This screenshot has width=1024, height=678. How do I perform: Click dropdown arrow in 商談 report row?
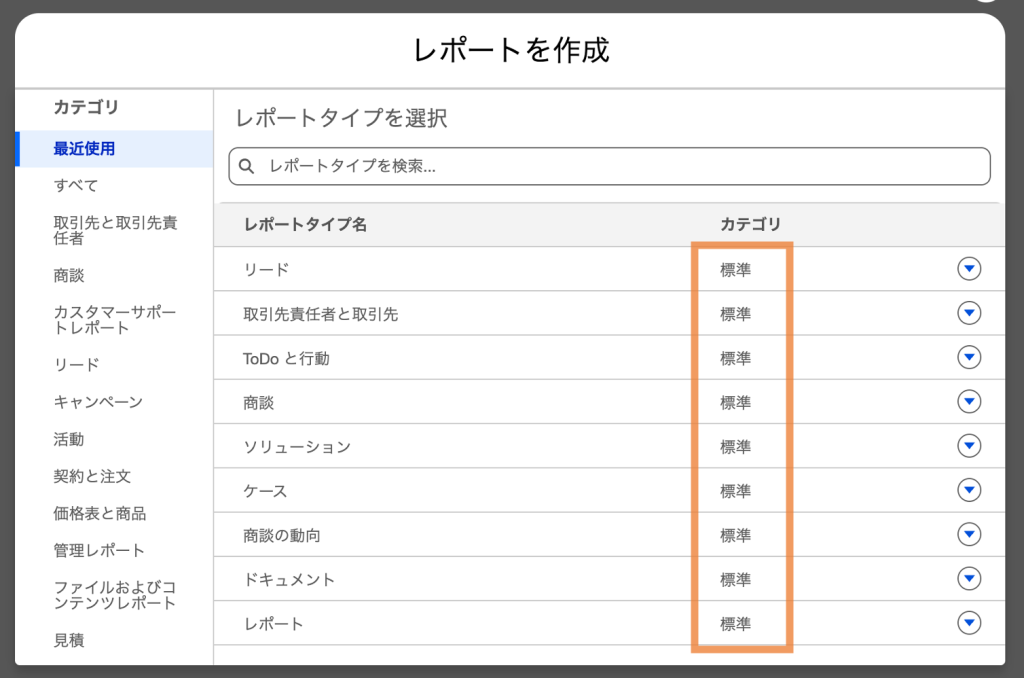point(968,402)
